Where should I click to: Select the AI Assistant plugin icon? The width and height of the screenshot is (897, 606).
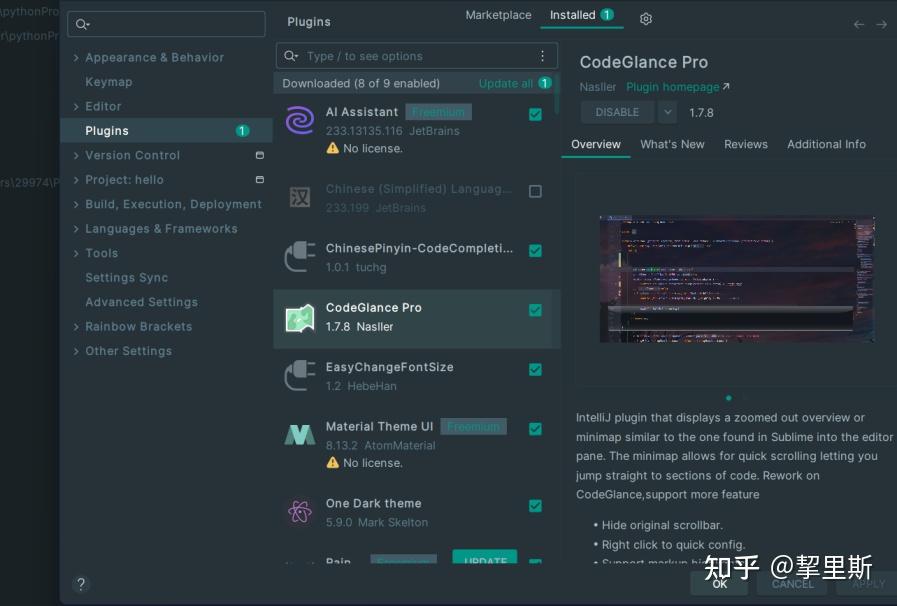(300, 120)
